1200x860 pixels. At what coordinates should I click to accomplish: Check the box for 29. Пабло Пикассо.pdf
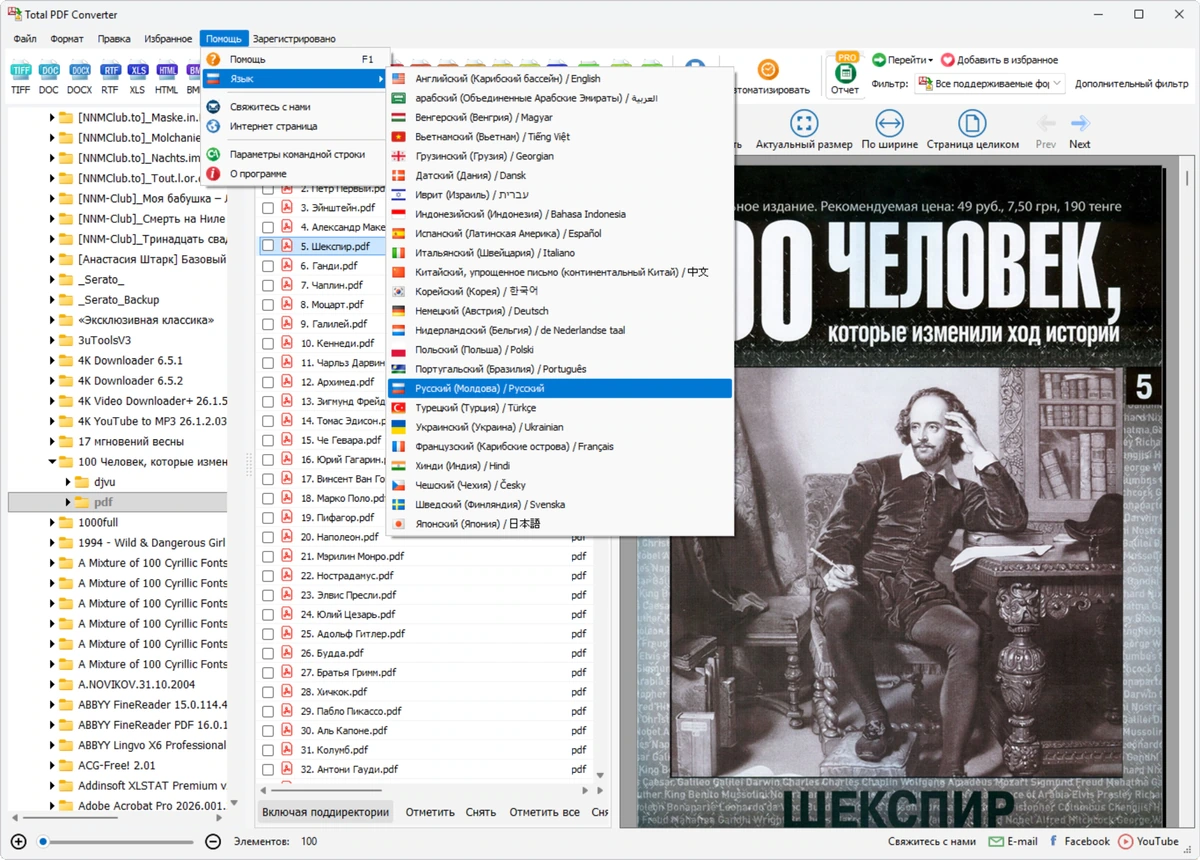point(268,711)
